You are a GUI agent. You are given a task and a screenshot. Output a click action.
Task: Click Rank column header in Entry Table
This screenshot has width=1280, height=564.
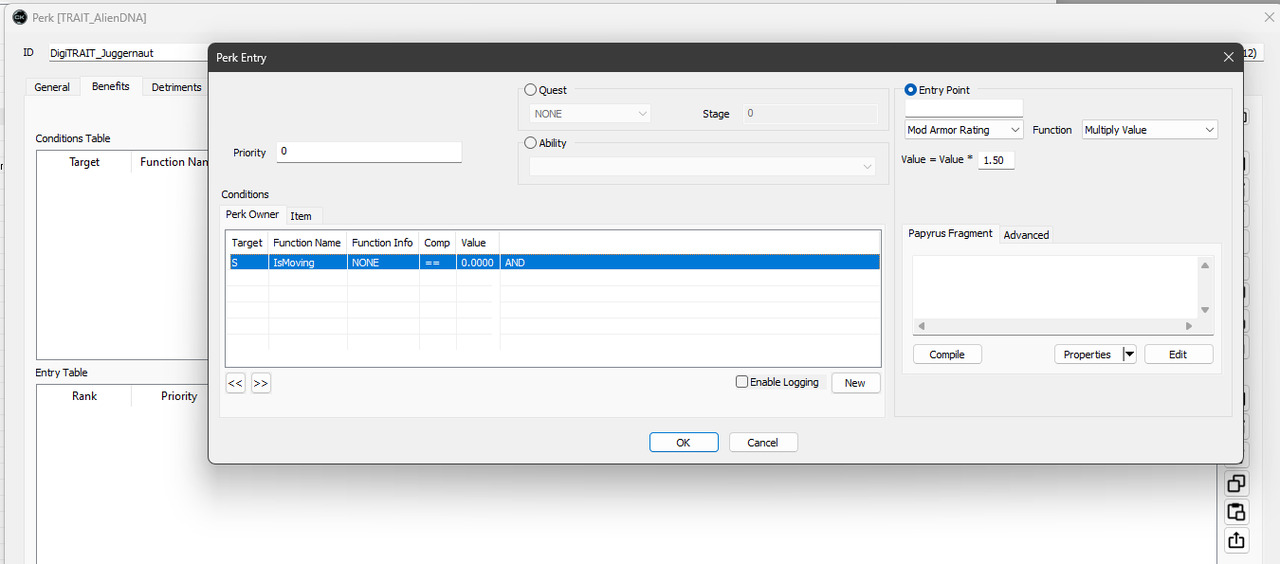tap(84, 396)
